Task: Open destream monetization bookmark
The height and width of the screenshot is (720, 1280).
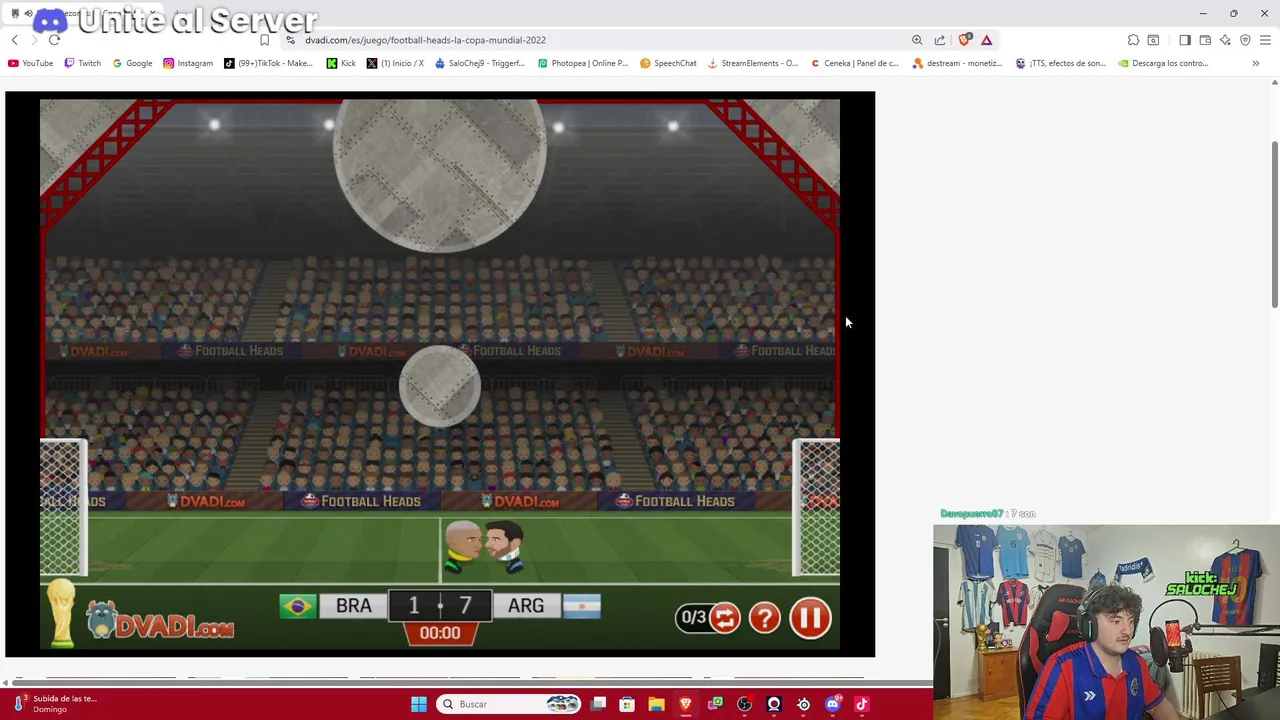Action: point(957,63)
